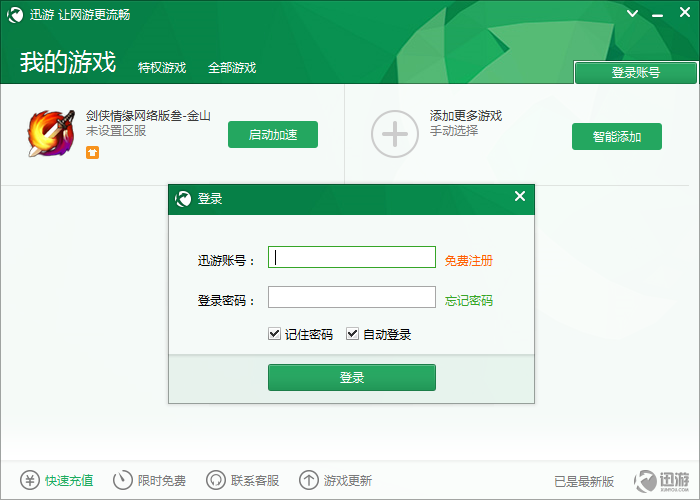Click the yen 快速充值 icon
The width and height of the screenshot is (700, 500).
30,480
